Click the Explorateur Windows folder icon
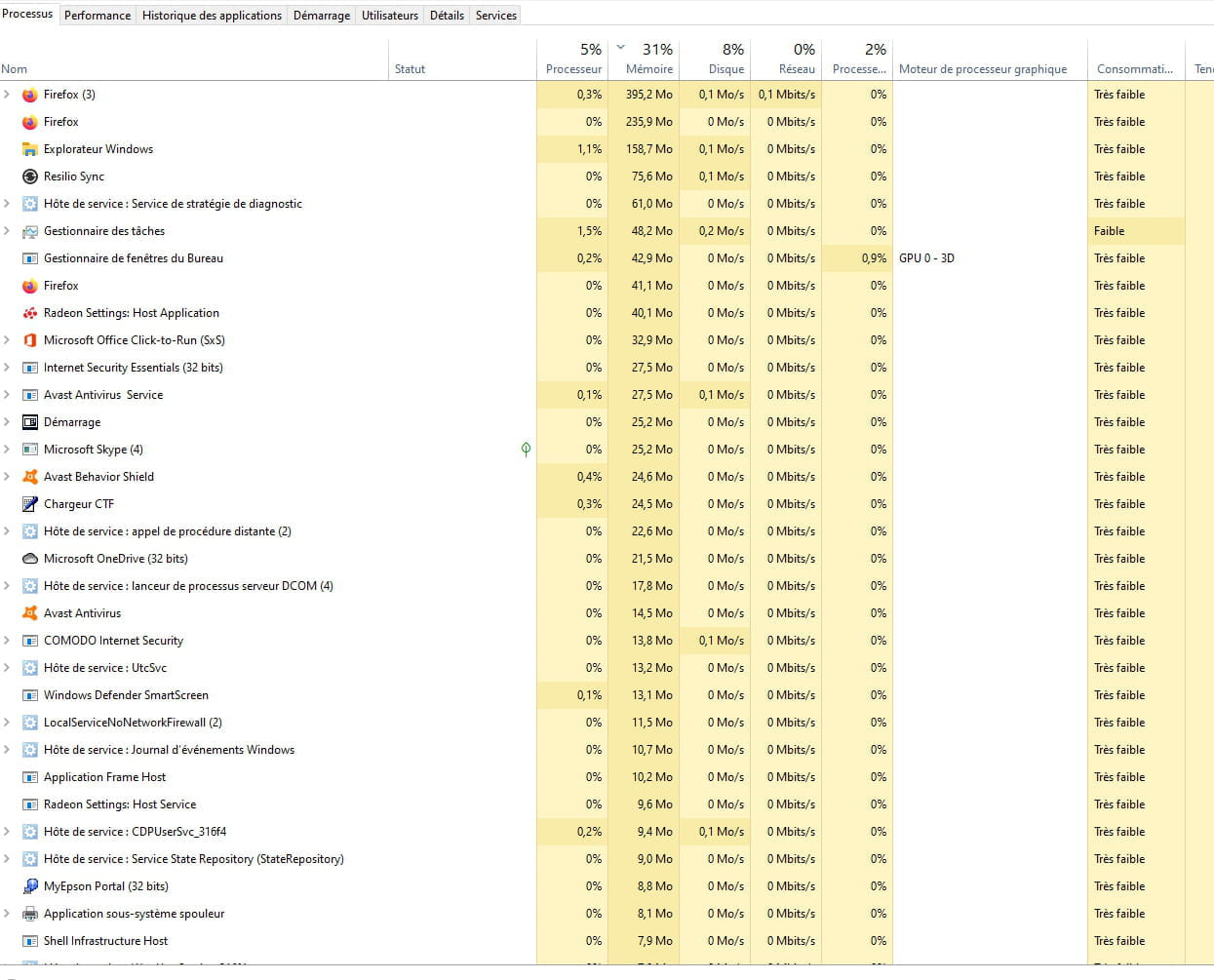1214x980 pixels. (30, 149)
